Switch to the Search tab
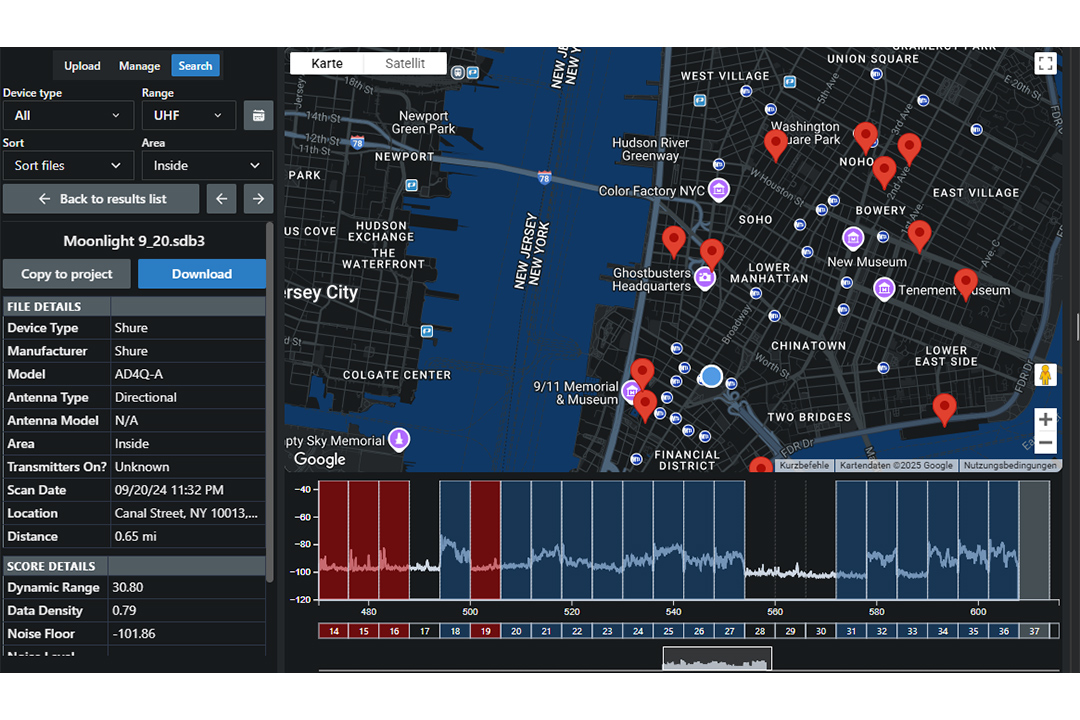Viewport: 1080px width, 720px height. pos(196,66)
